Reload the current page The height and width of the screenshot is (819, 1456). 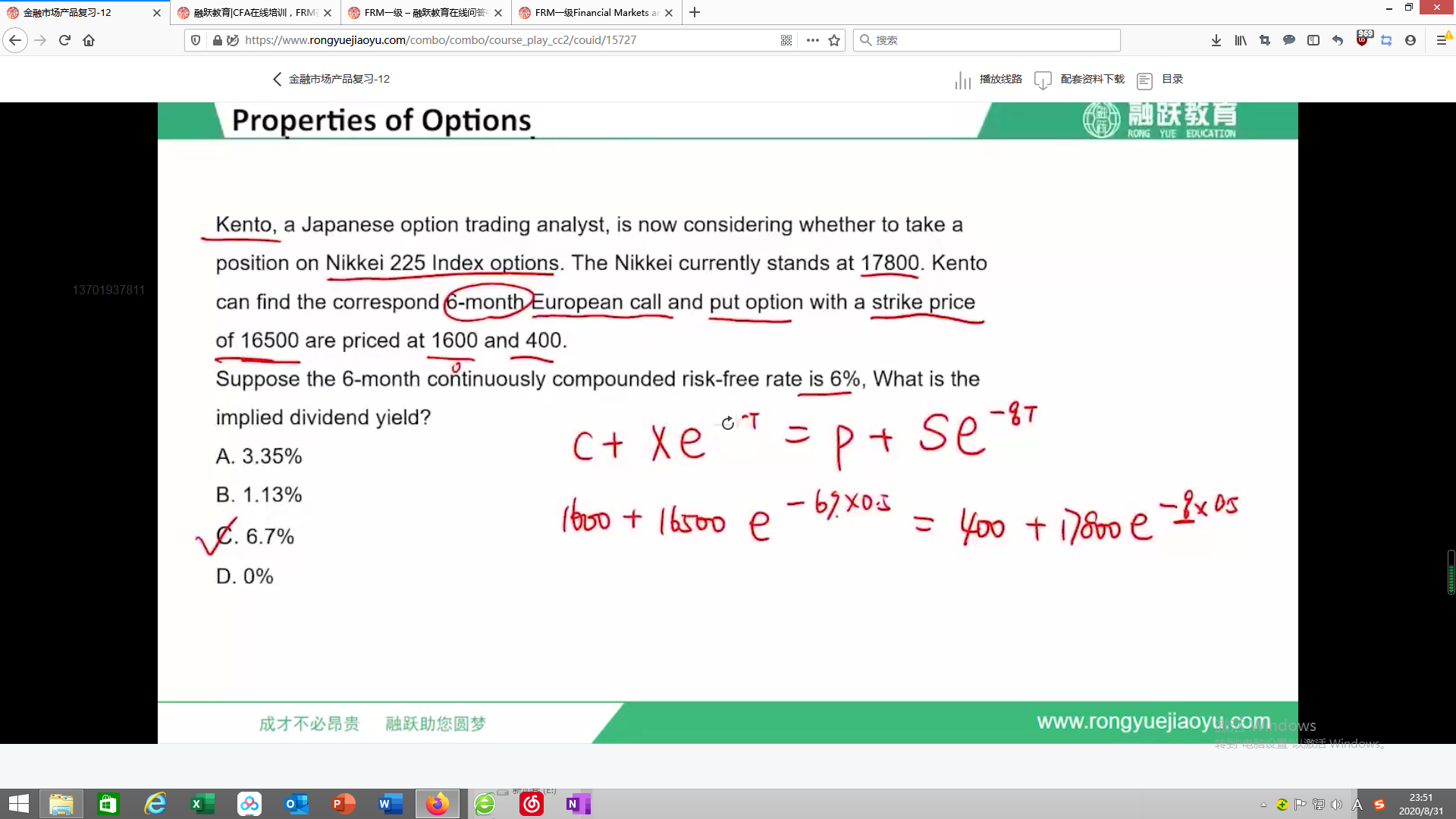[64, 40]
